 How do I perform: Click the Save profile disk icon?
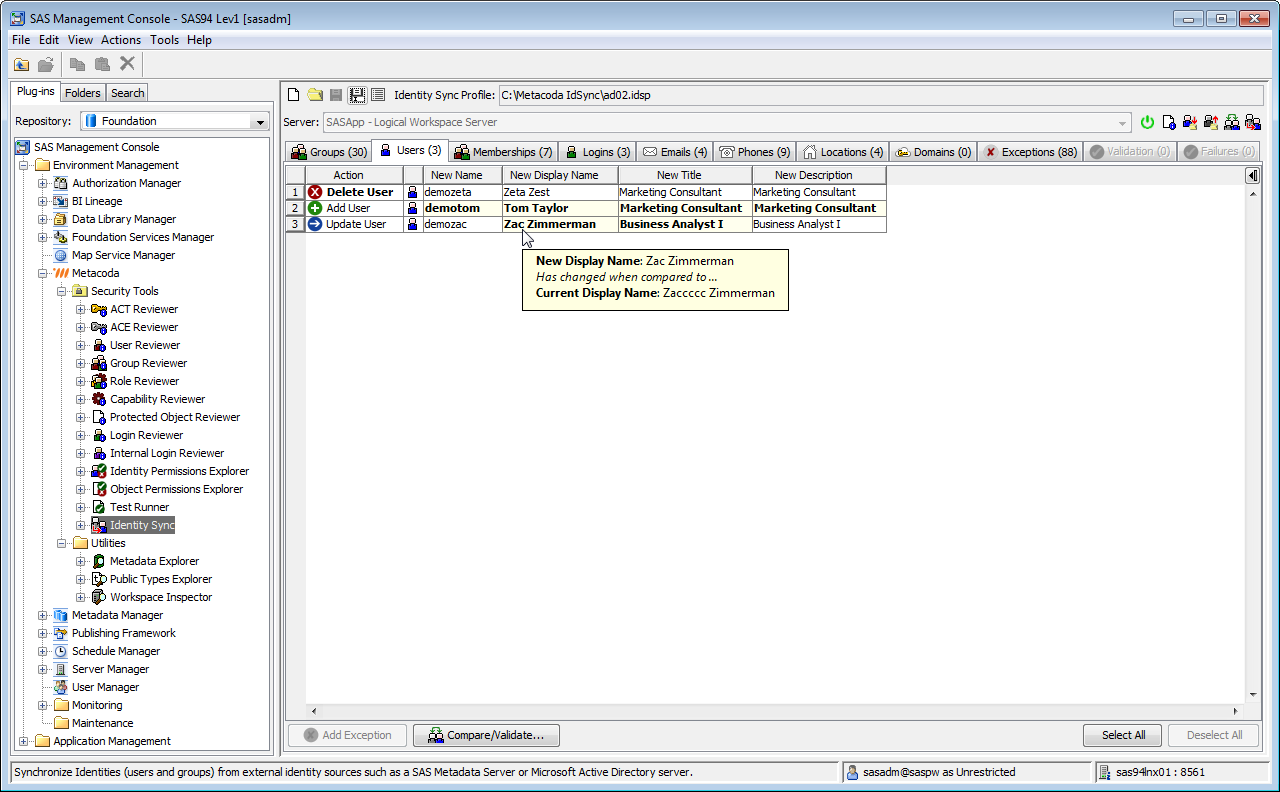click(336, 95)
